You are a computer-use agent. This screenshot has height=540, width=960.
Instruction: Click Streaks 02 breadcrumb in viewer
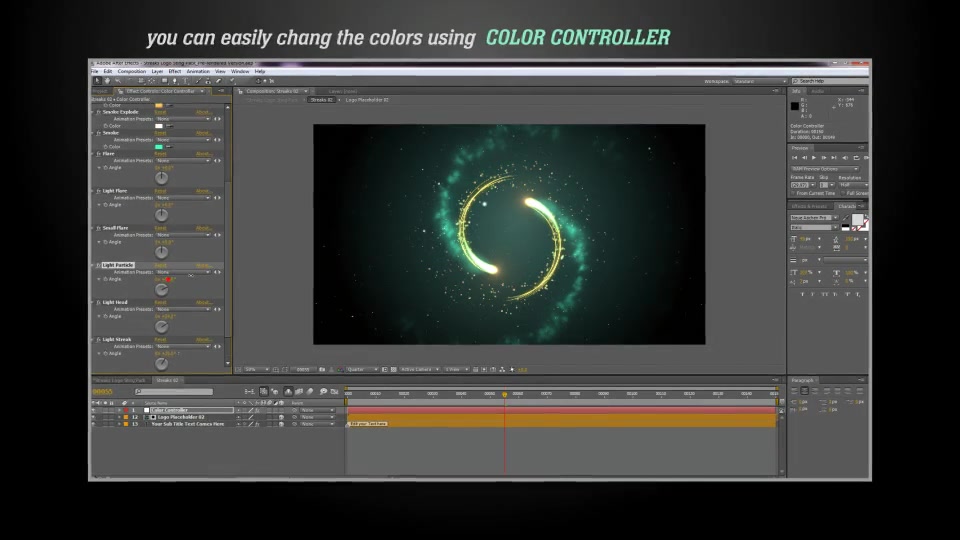click(321, 100)
